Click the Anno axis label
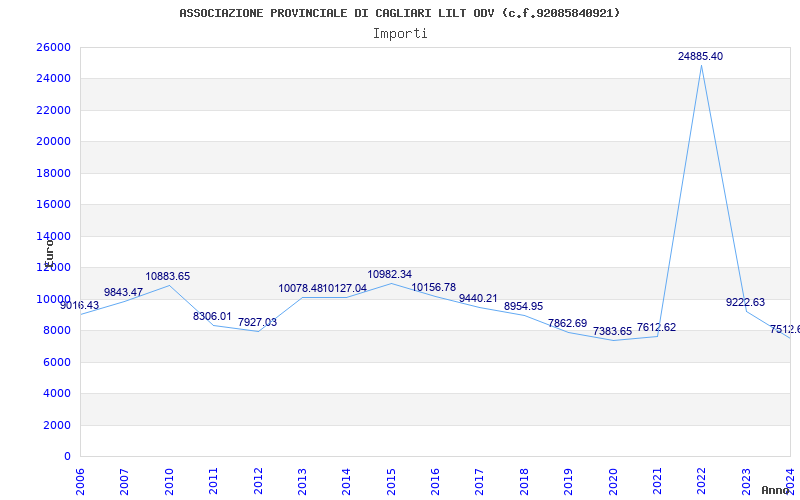 click(x=776, y=490)
